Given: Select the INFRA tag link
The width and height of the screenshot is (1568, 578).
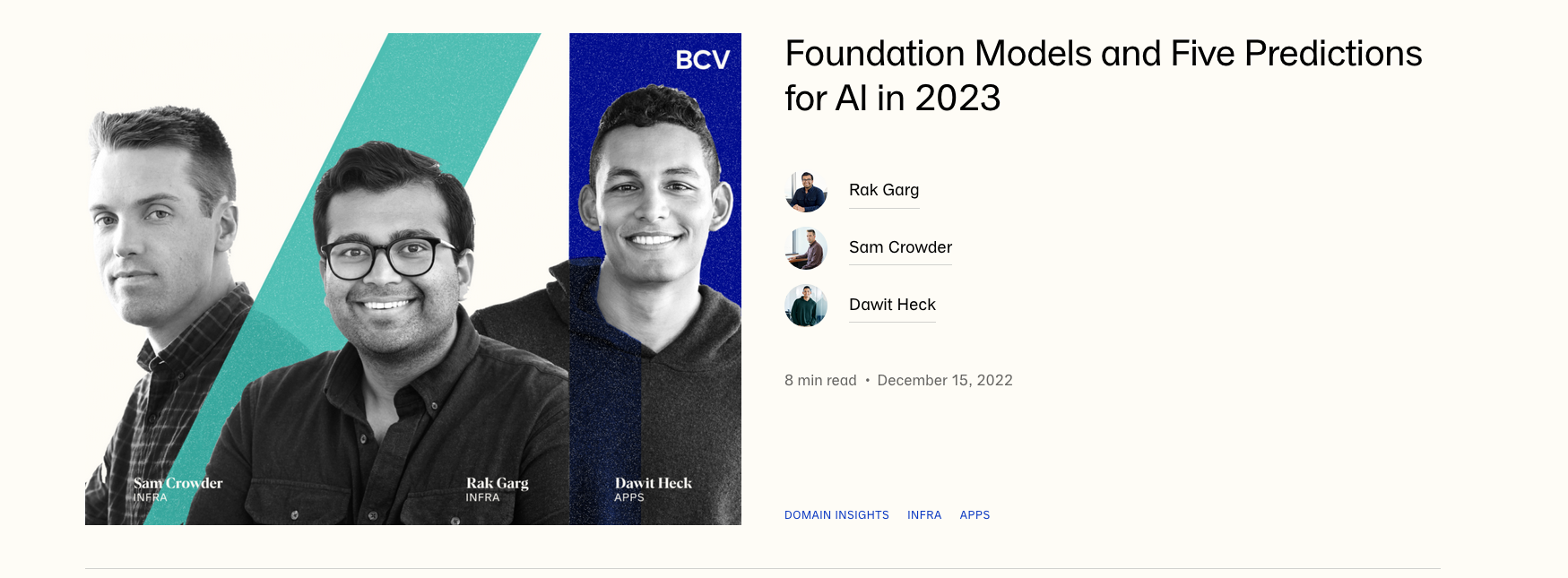Looking at the screenshot, I should click(x=924, y=515).
